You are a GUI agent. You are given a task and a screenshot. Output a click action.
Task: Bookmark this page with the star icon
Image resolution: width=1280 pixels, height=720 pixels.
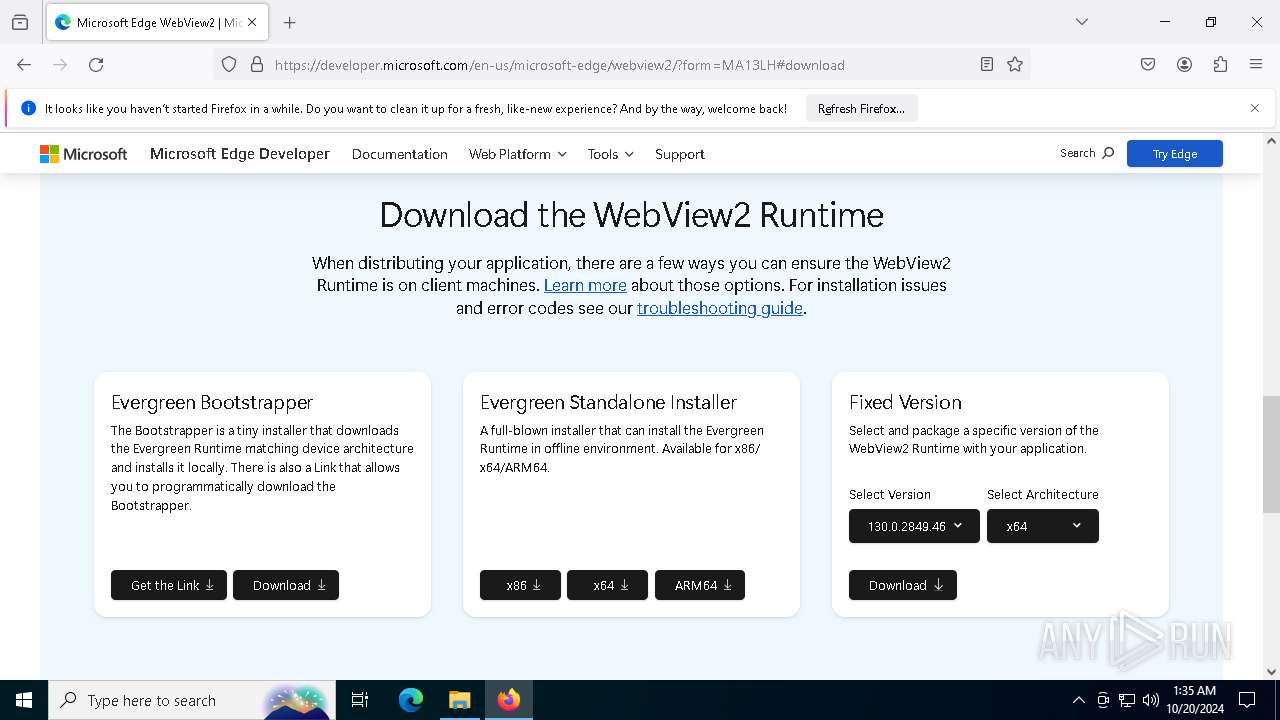coord(1015,65)
